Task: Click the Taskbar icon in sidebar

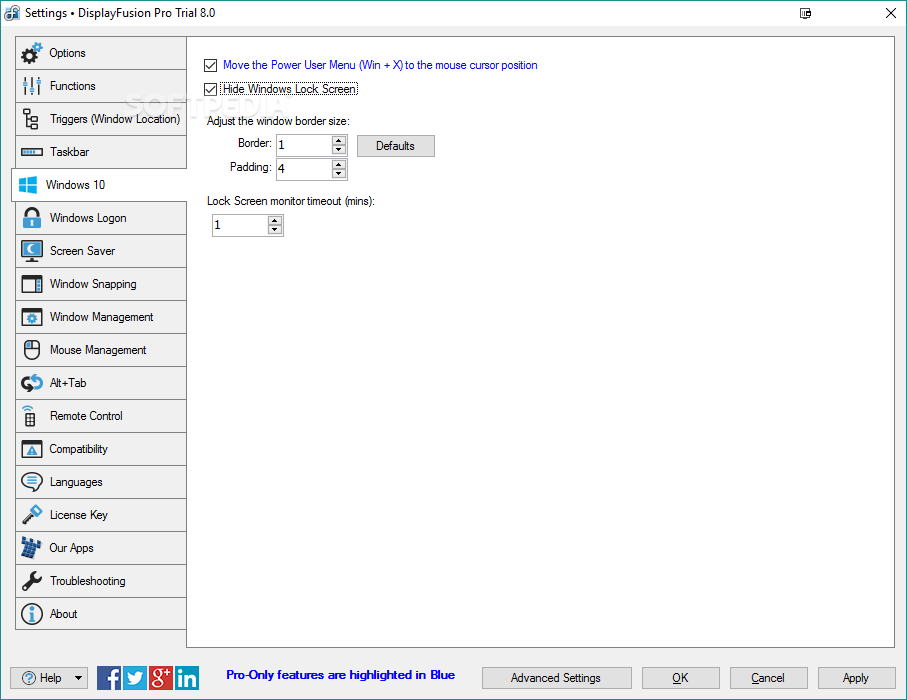Action: [32, 152]
